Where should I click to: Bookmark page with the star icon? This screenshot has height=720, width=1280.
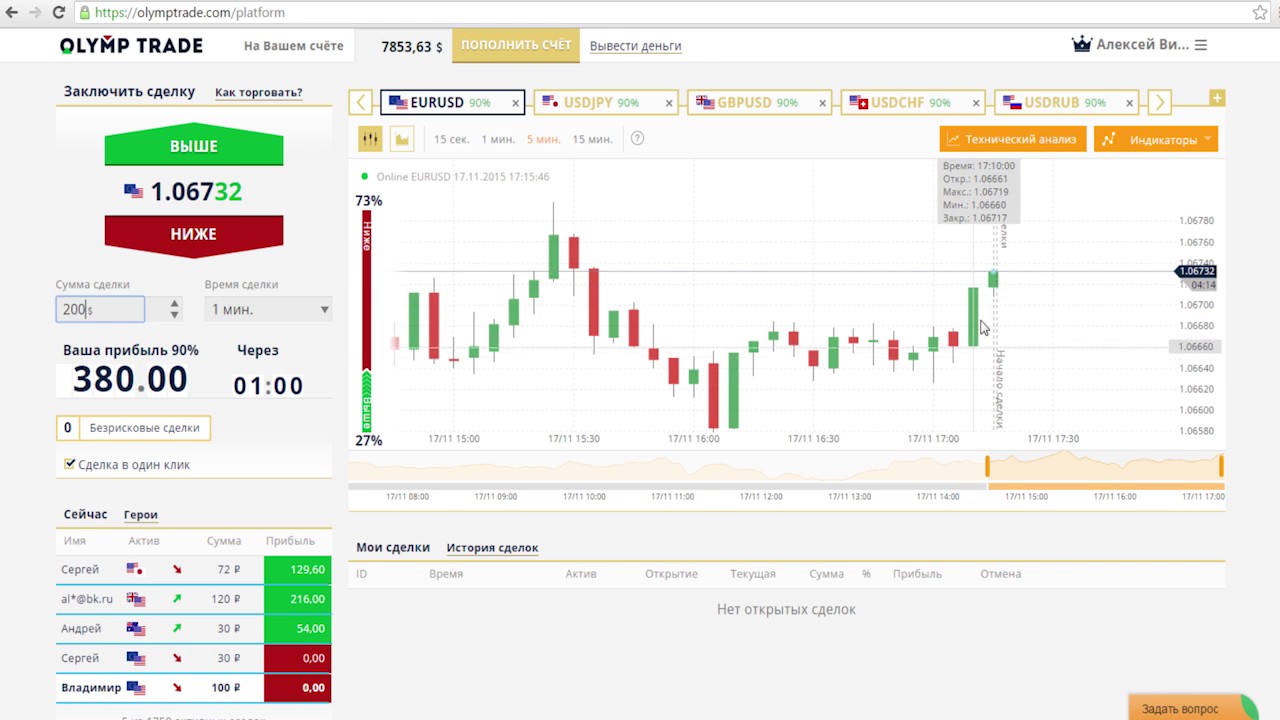click(x=1260, y=13)
